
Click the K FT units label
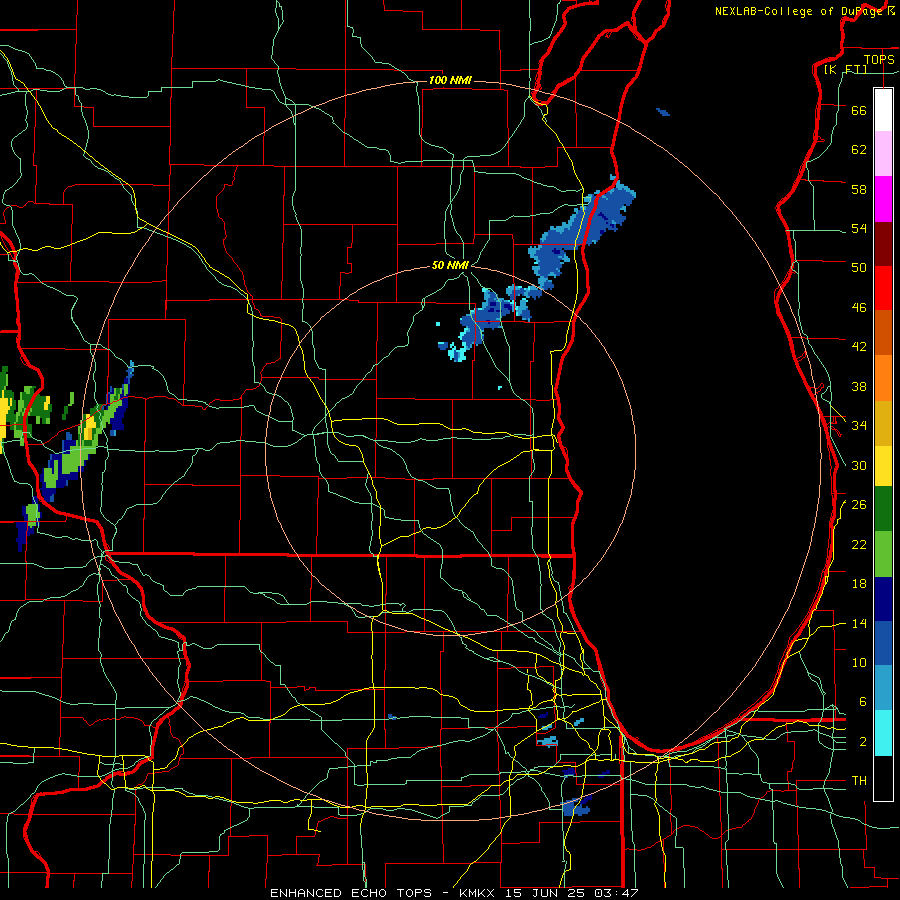click(846, 69)
